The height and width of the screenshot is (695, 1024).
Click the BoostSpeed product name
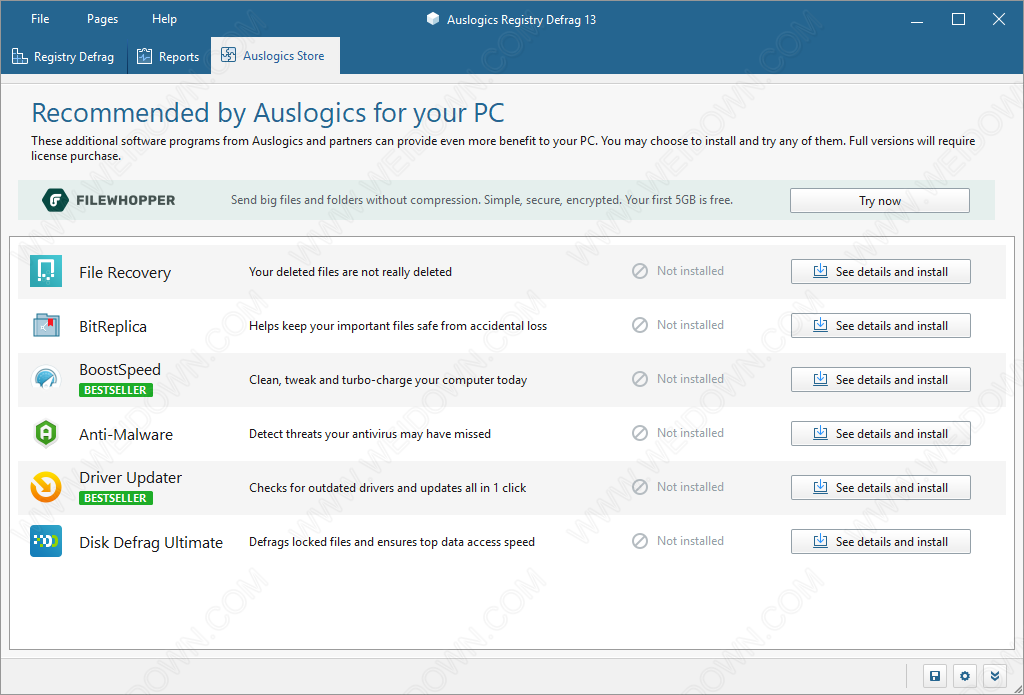[120, 370]
